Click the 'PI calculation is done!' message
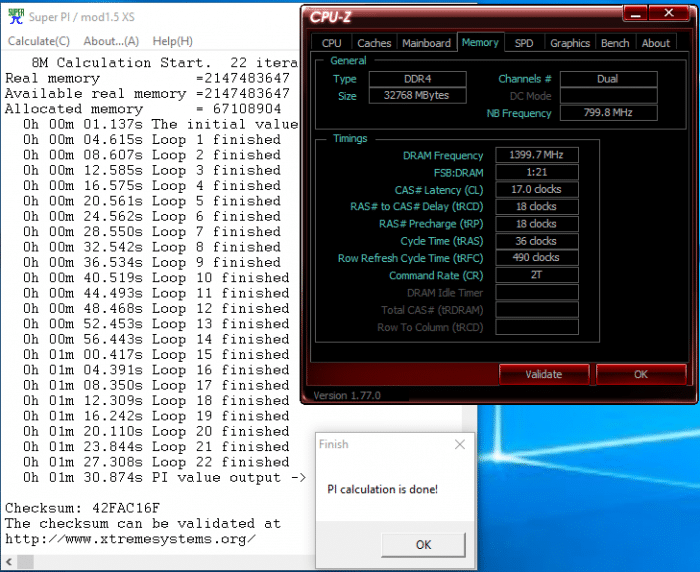 (x=383, y=489)
